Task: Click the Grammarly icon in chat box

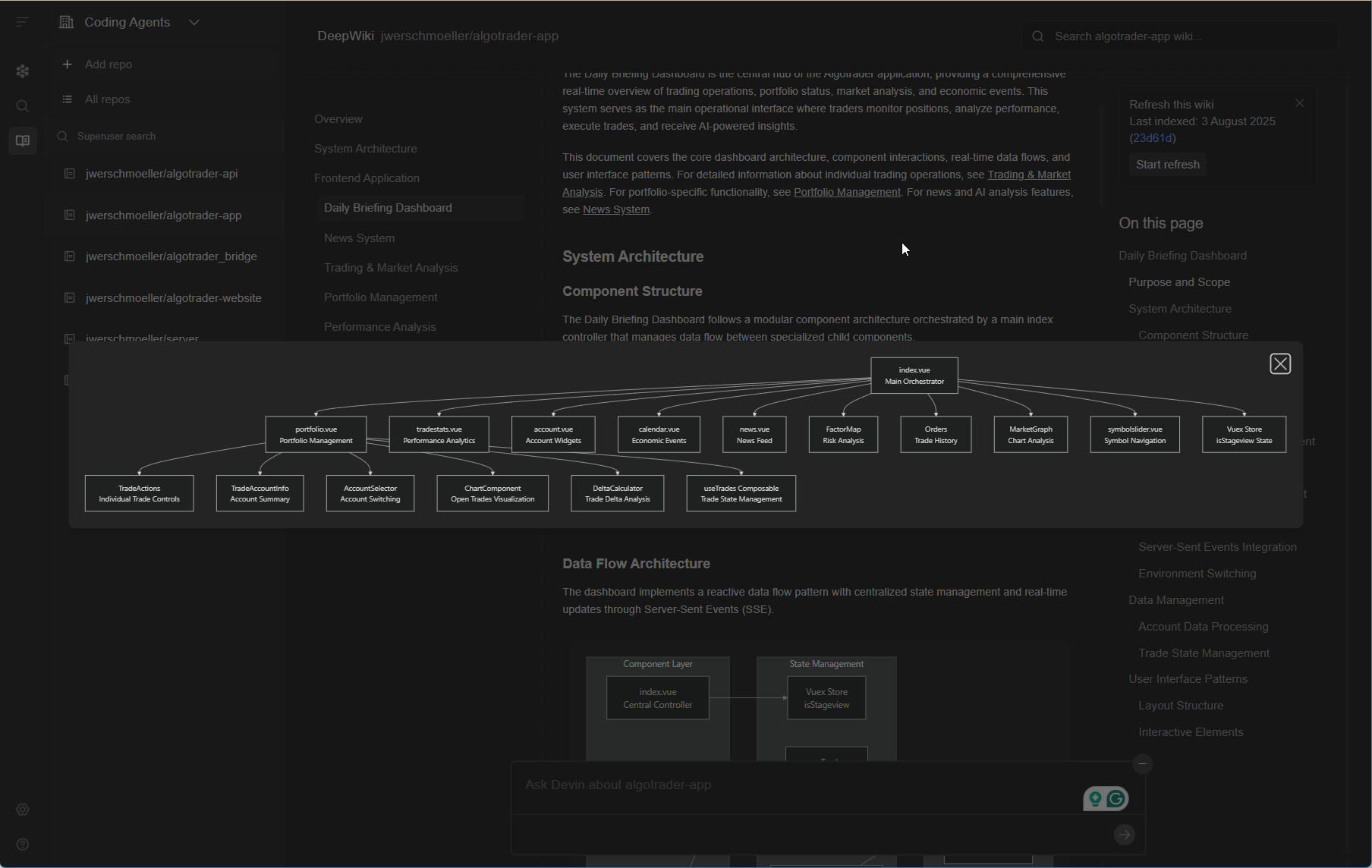Action: pos(1116,798)
